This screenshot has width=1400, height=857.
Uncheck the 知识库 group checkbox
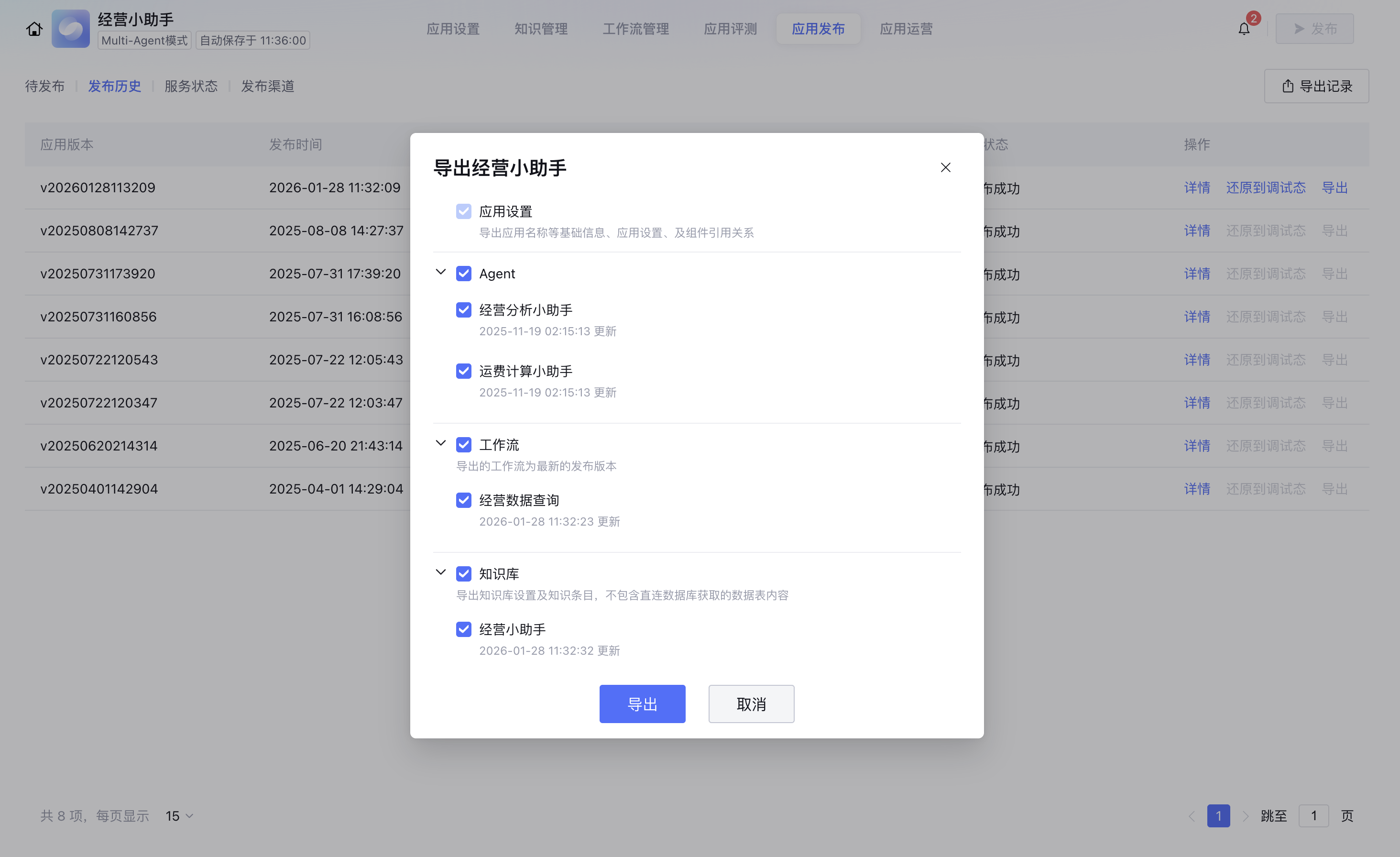(x=464, y=573)
